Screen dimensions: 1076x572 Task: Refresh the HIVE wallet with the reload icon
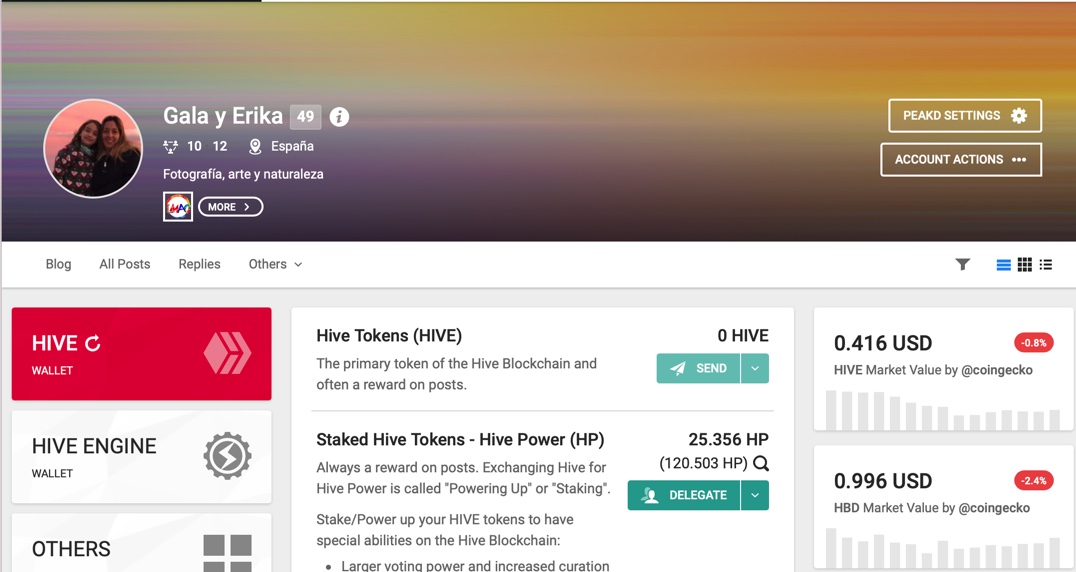(x=93, y=343)
